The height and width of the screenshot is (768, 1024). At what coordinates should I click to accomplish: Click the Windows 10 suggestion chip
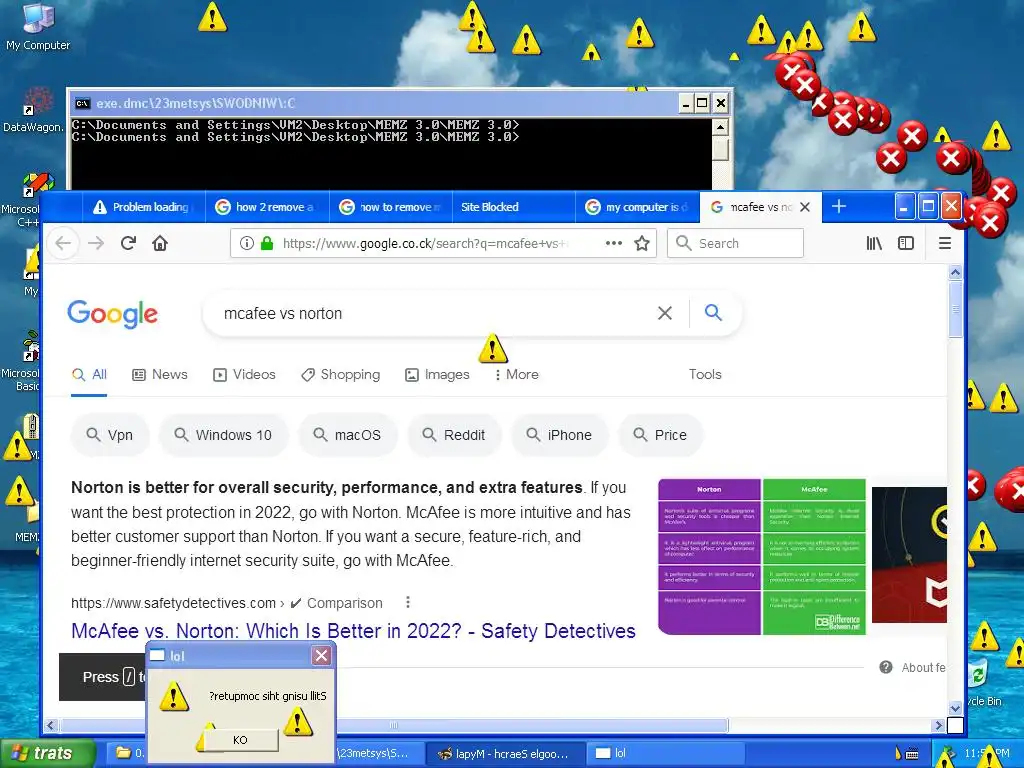tap(223, 435)
